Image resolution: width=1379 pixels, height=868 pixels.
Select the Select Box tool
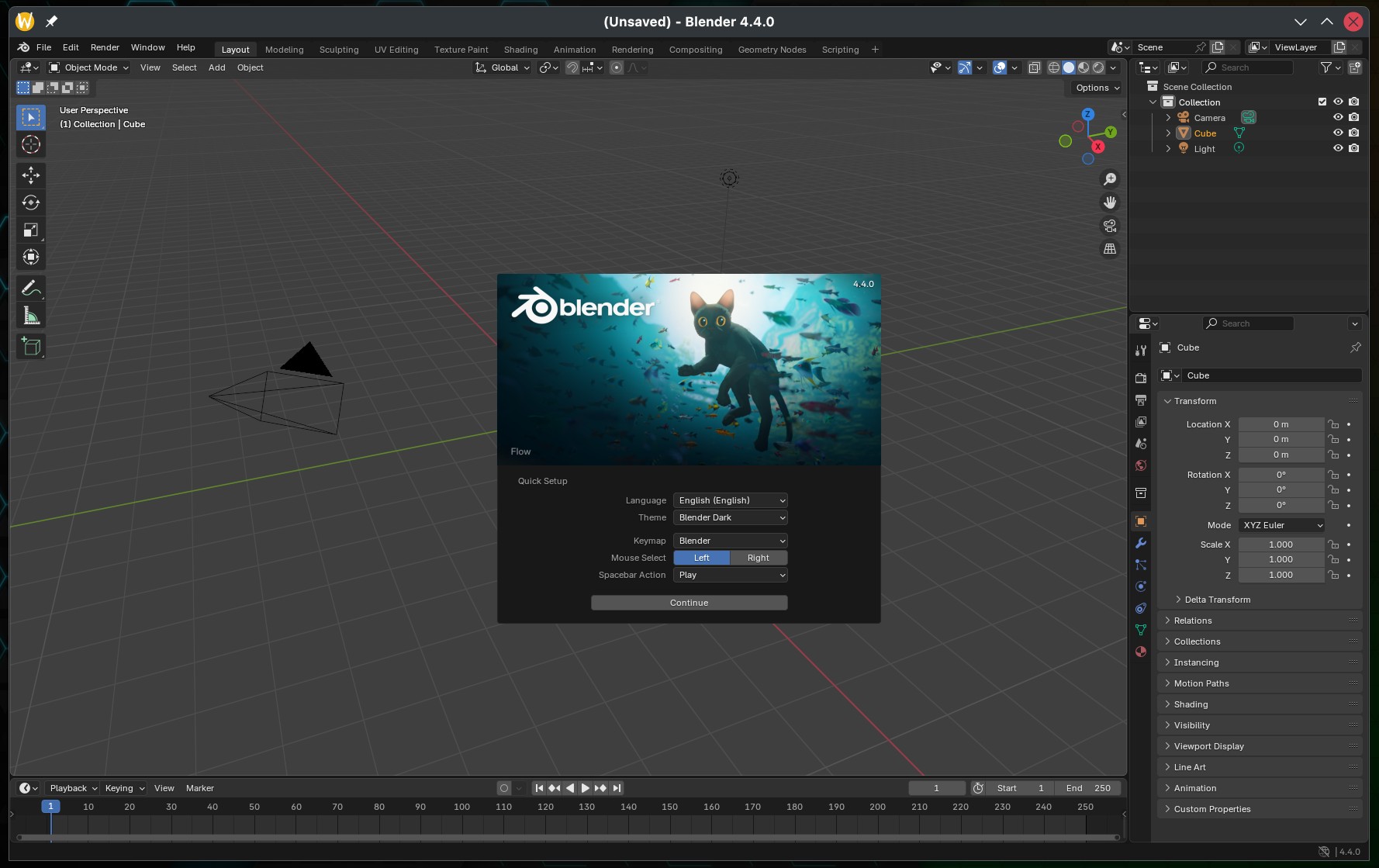[x=31, y=117]
